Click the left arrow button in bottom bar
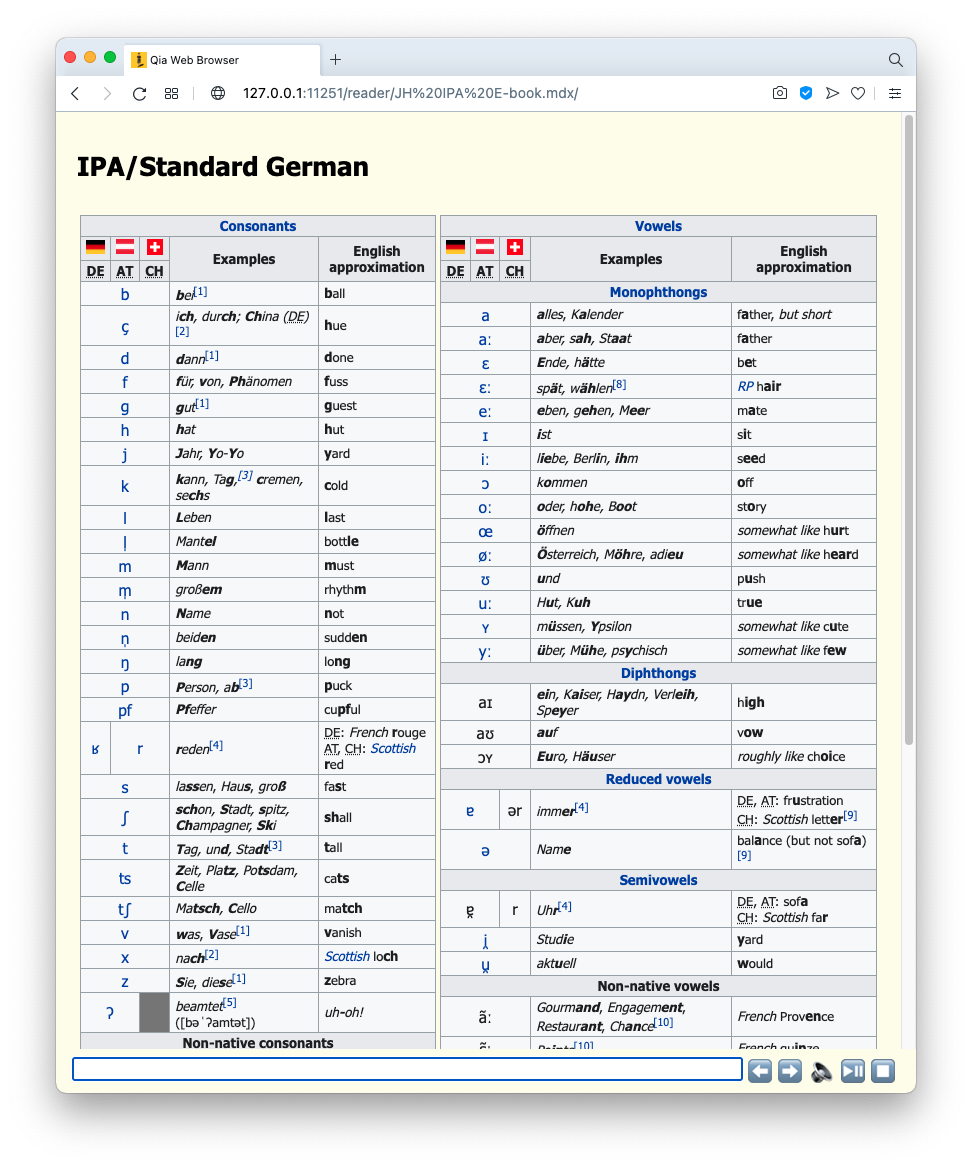 pos(760,1071)
